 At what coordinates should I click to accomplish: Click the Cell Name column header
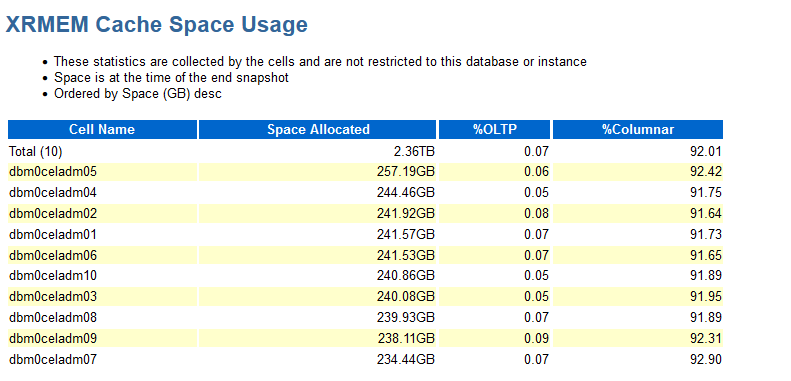point(102,130)
